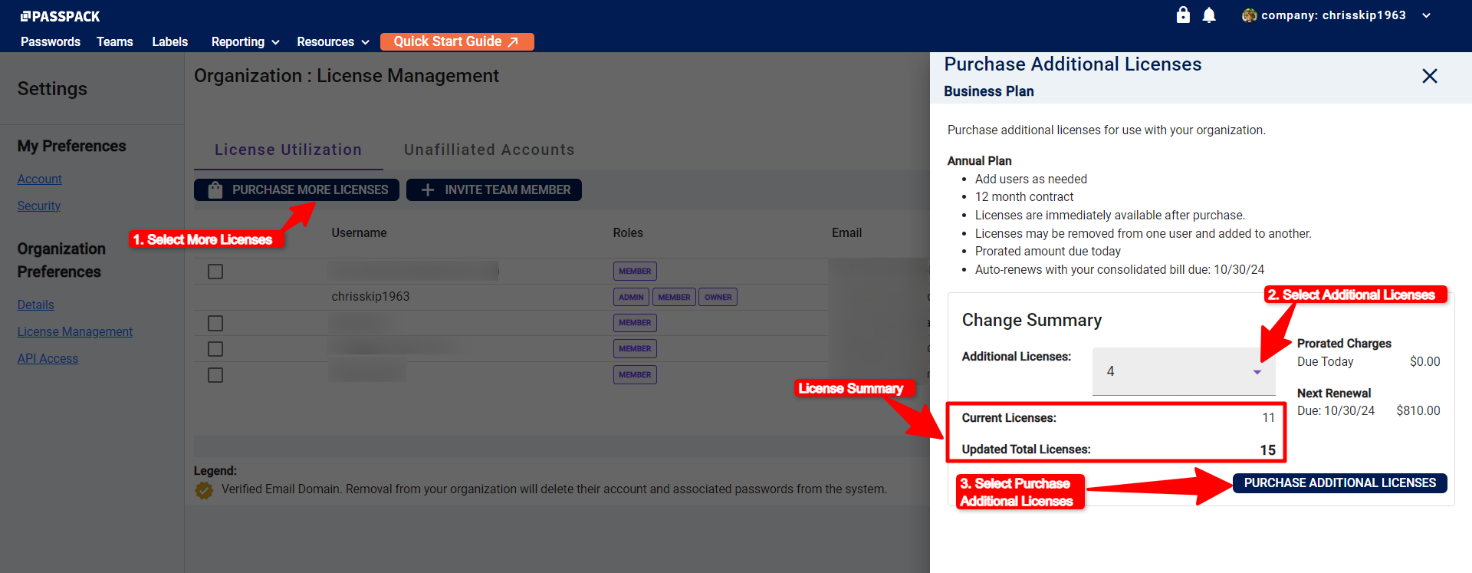The image size is (1472, 573).
Task: Open company: chrisskip1963 account menu
Action: pos(1336,15)
